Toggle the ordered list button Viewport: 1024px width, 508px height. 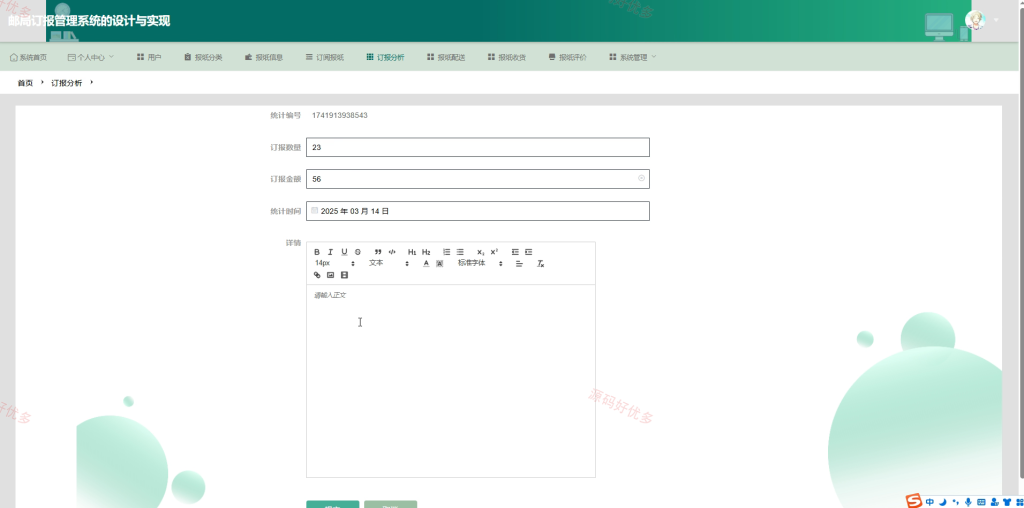447,252
